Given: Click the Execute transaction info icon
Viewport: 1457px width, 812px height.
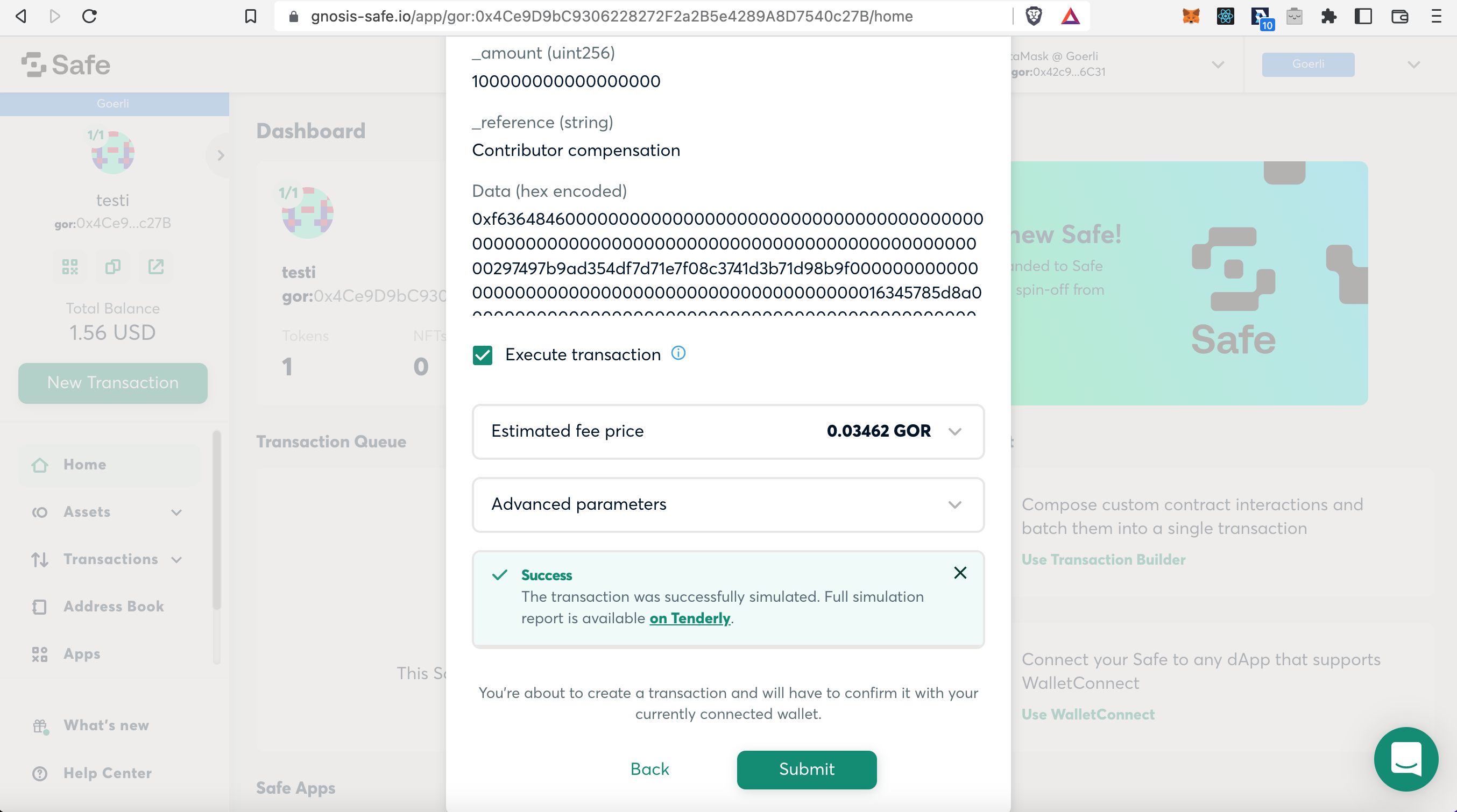Looking at the screenshot, I should [678, 353].
